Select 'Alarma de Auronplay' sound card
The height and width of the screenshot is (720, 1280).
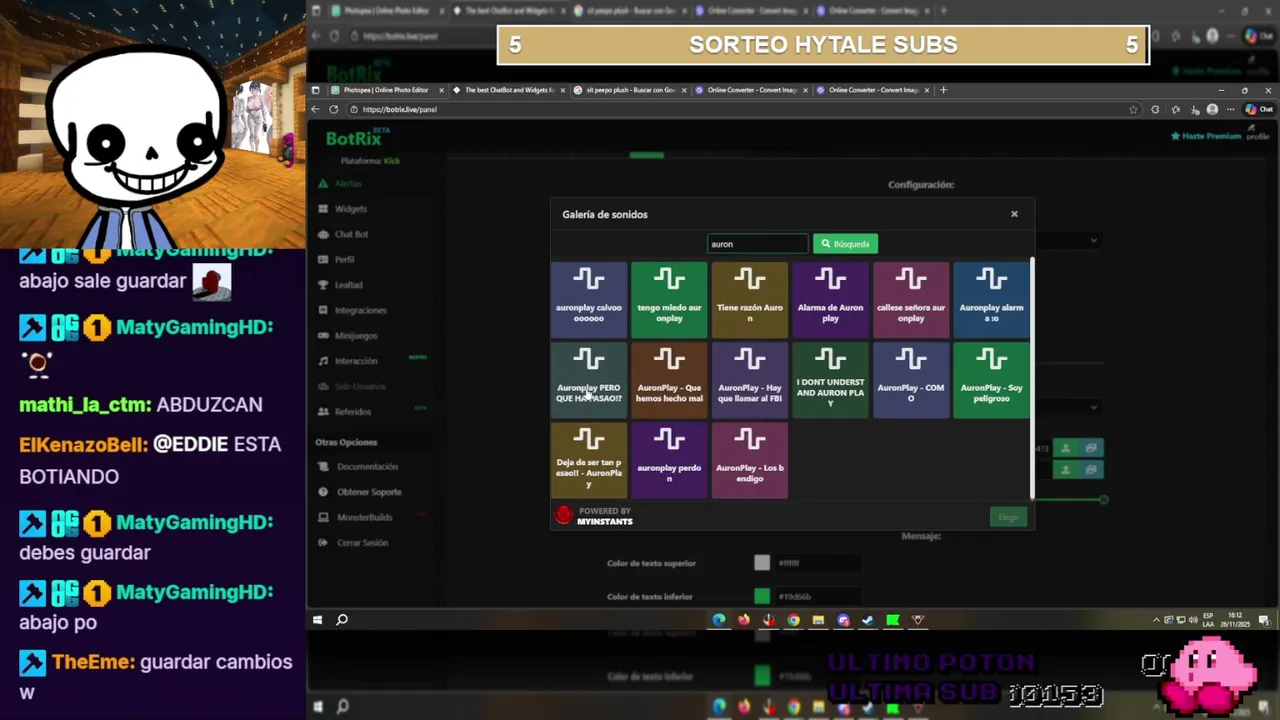830,299
